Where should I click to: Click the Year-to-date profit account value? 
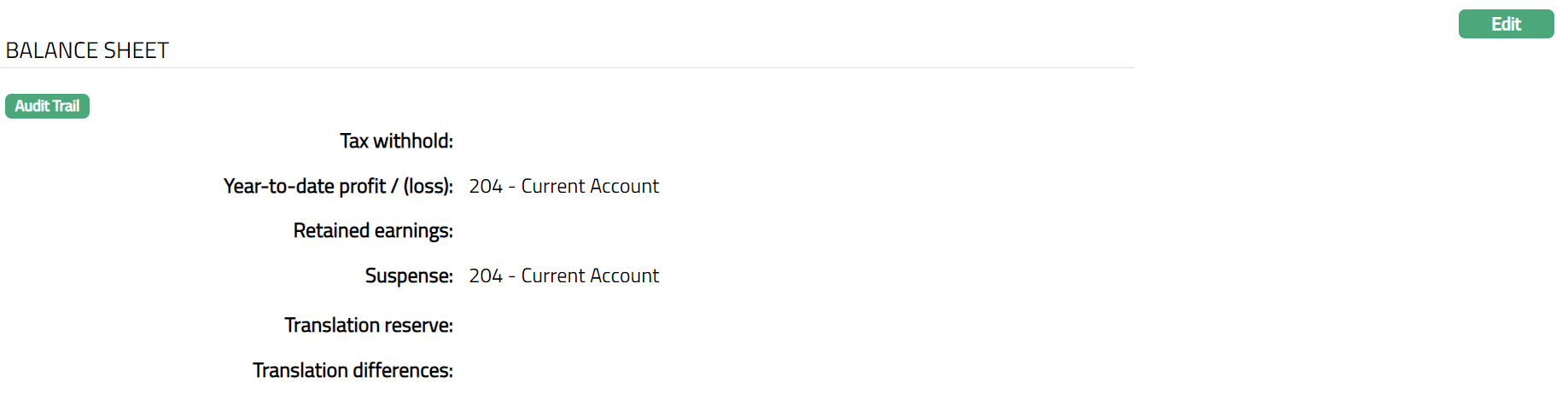point(563,186)
